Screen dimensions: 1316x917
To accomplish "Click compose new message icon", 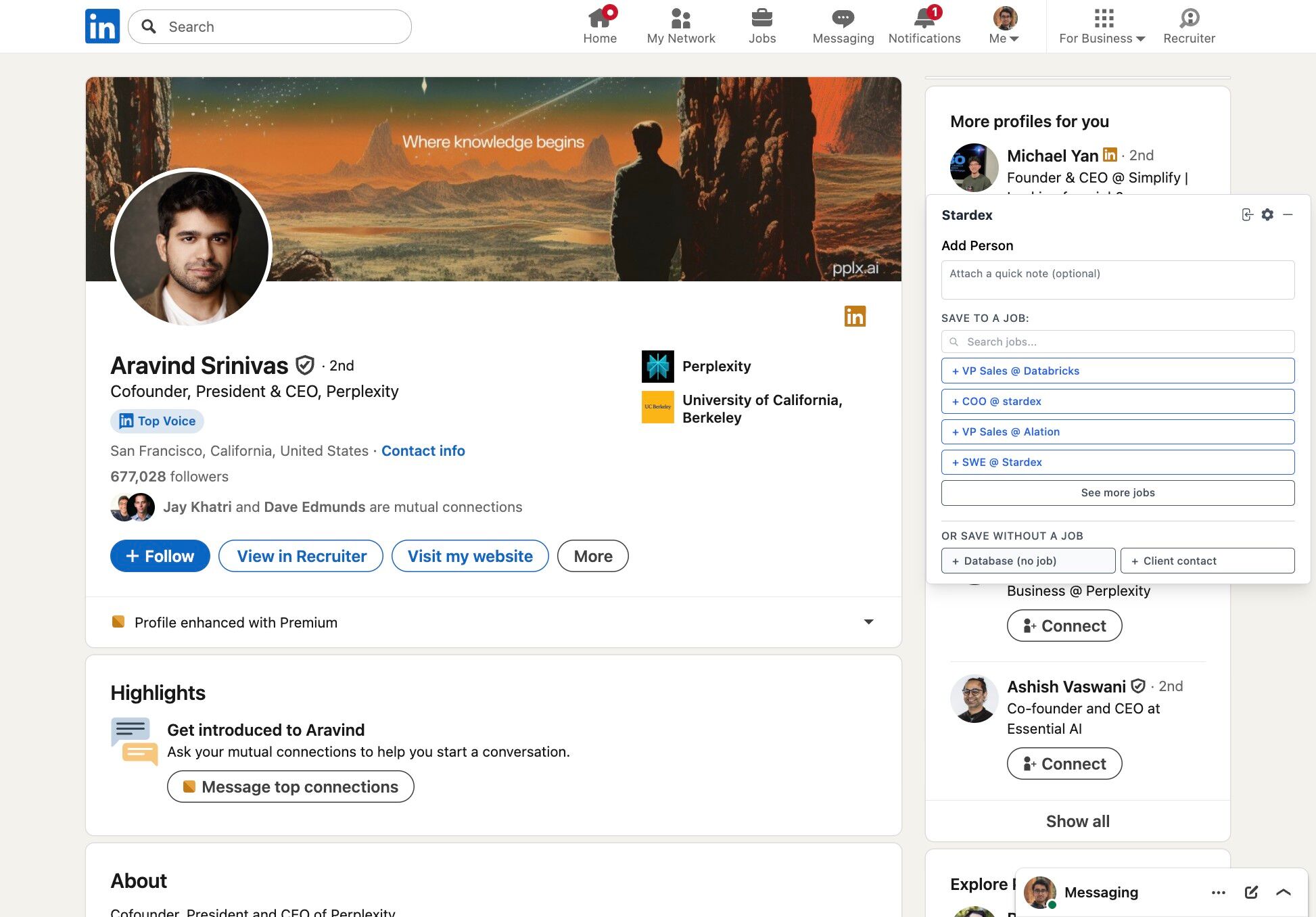I will click(x=1251, y=892).
